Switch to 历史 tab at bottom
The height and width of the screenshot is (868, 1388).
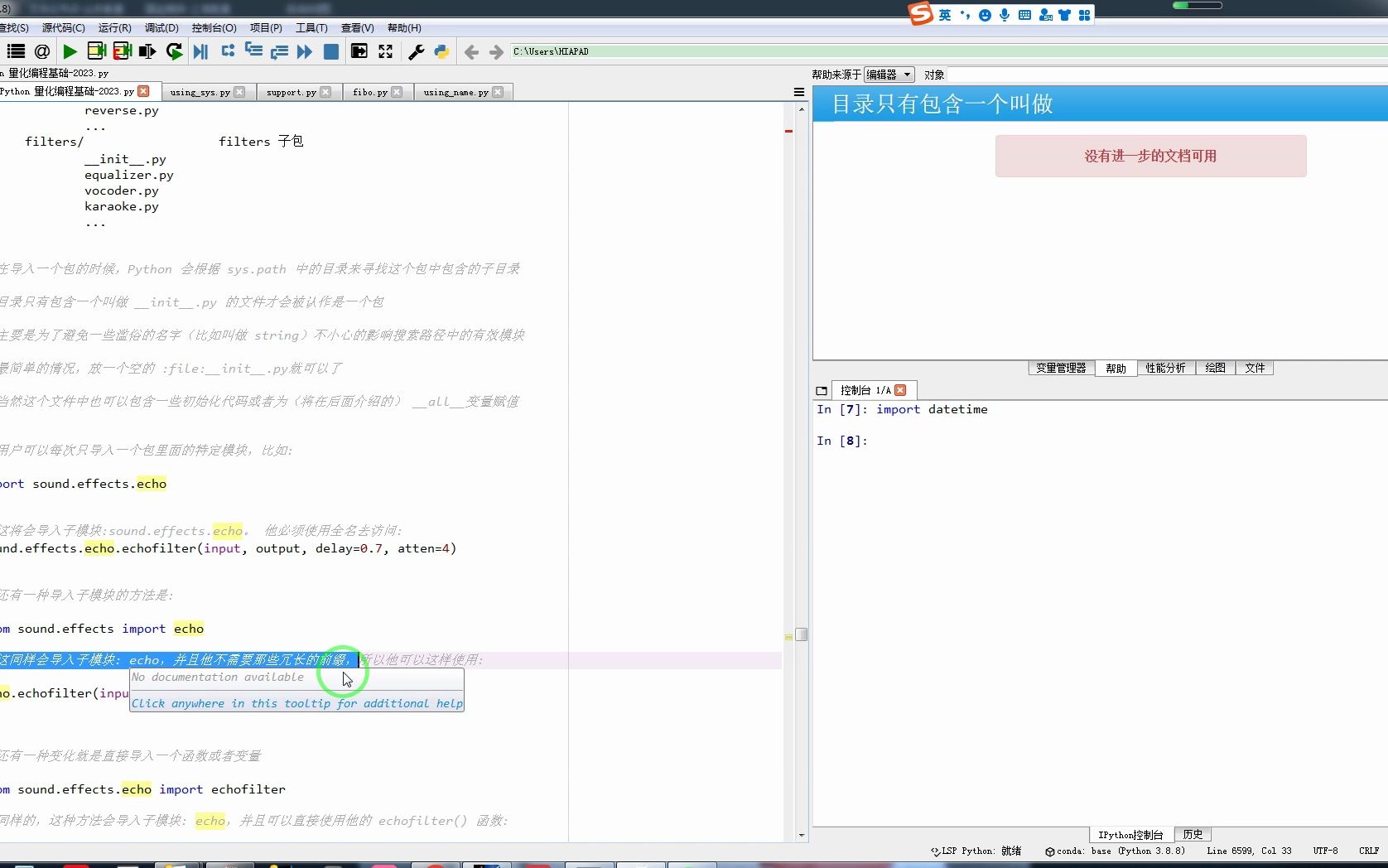tap(1193, 834)
